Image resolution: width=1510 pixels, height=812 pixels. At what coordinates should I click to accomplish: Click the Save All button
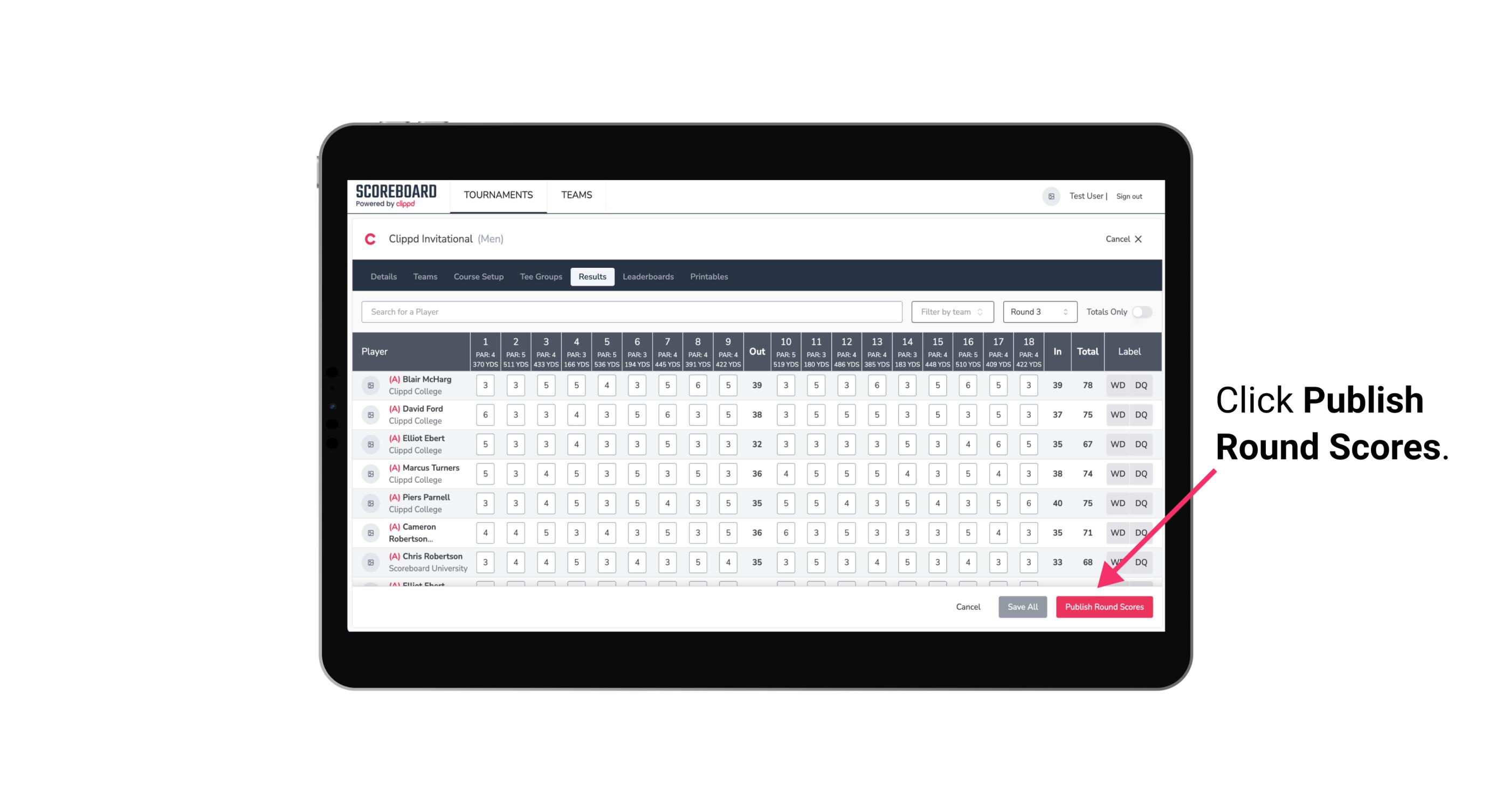point(1022,606)
